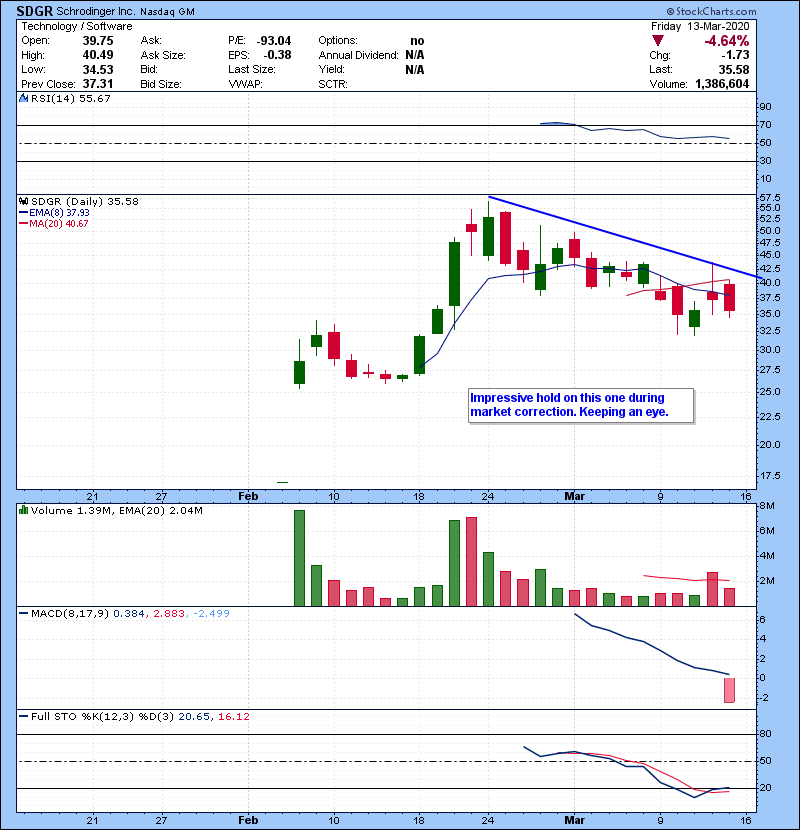This screenshot has height=830, width=800.
Task: Click the candlestick icon beside SDGR (Daily)
Action: click(x=23, y=202)
